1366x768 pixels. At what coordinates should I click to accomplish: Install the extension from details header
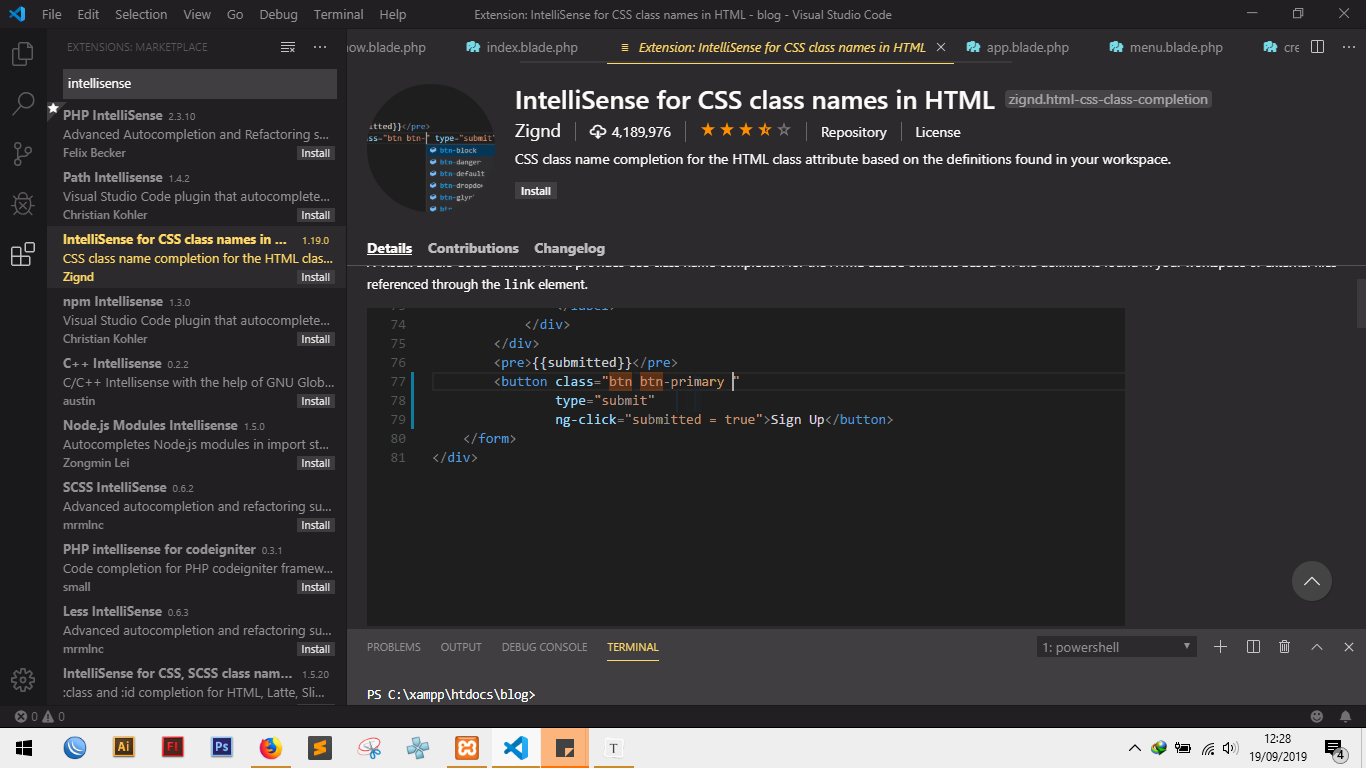click(536, 191)
